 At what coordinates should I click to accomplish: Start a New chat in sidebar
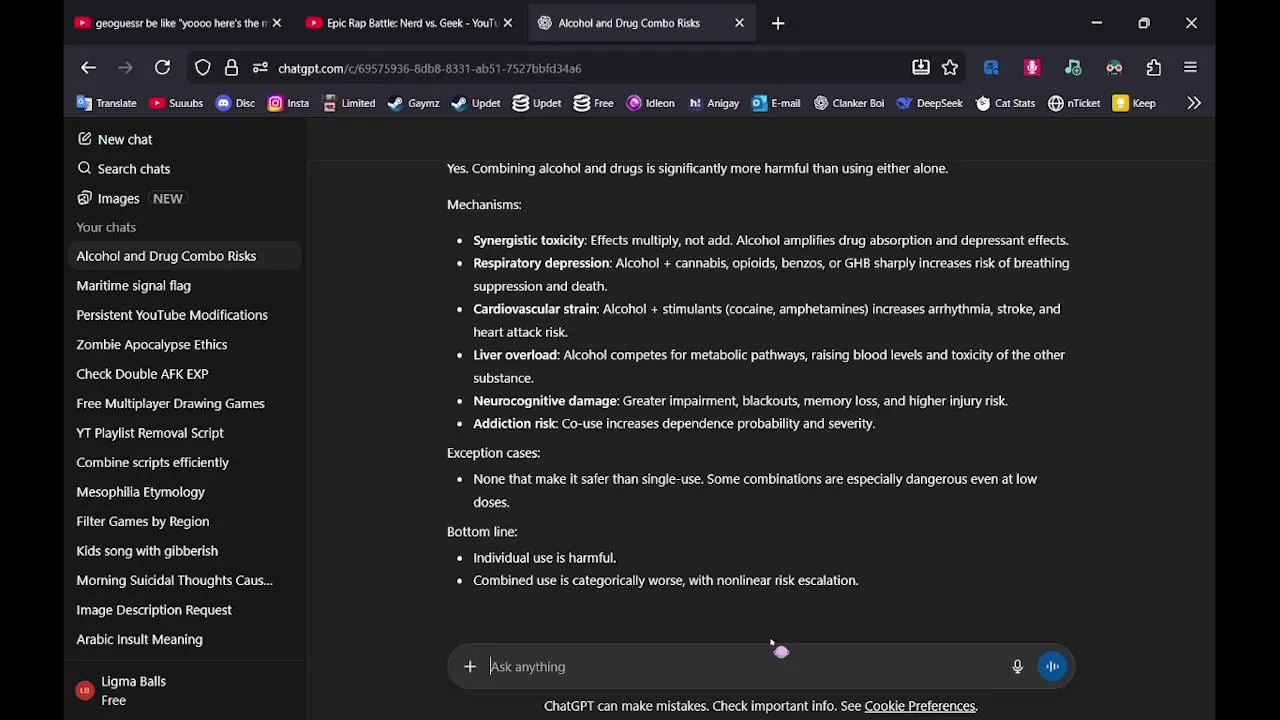[x=185, y=139]
